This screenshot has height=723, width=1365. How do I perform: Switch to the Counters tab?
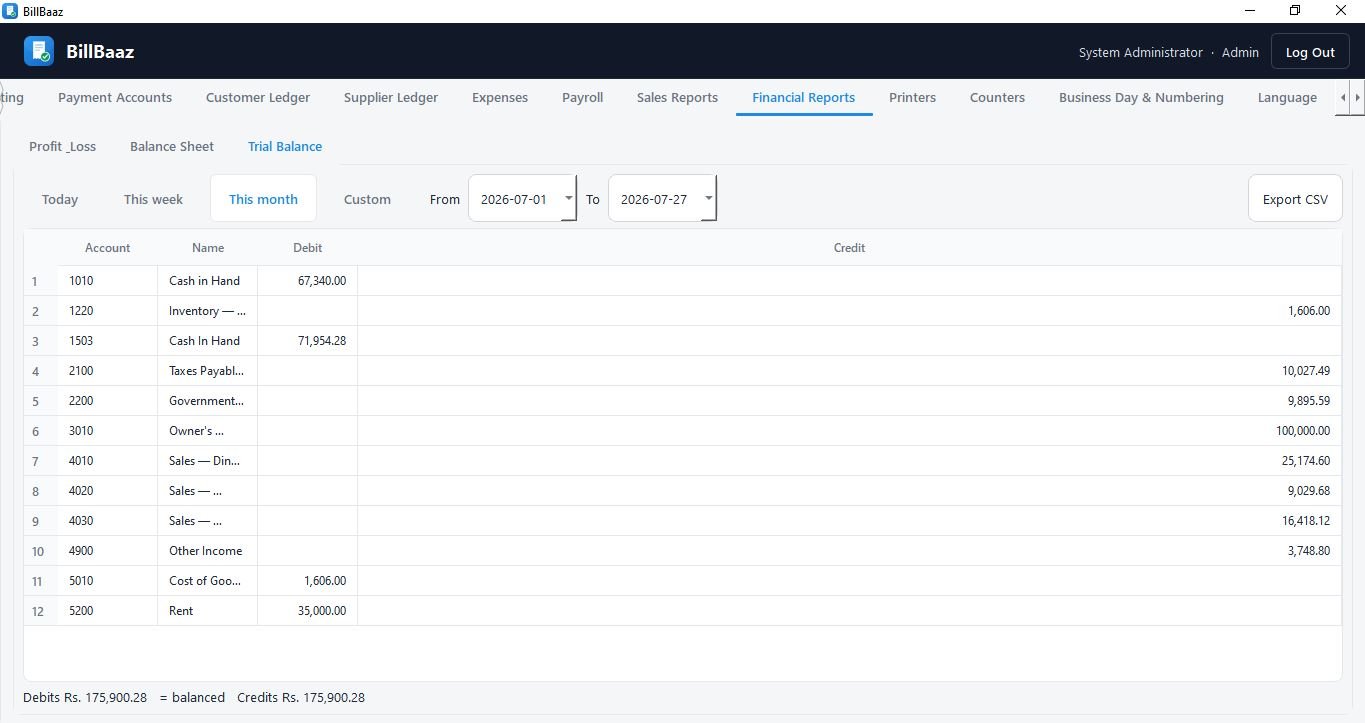(997, 97)
